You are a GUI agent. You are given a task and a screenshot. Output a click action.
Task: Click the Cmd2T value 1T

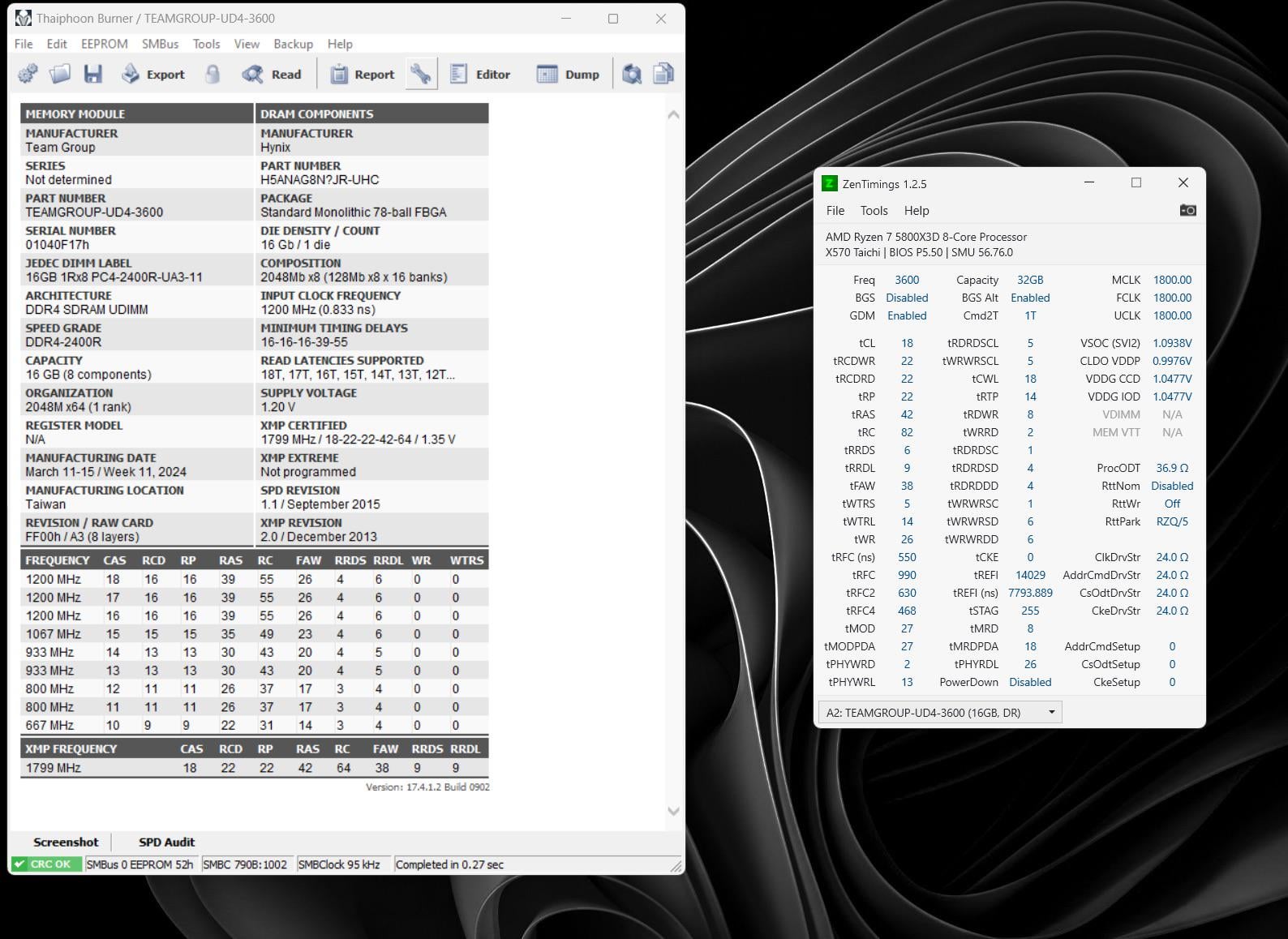click(x=1030, y=315)
